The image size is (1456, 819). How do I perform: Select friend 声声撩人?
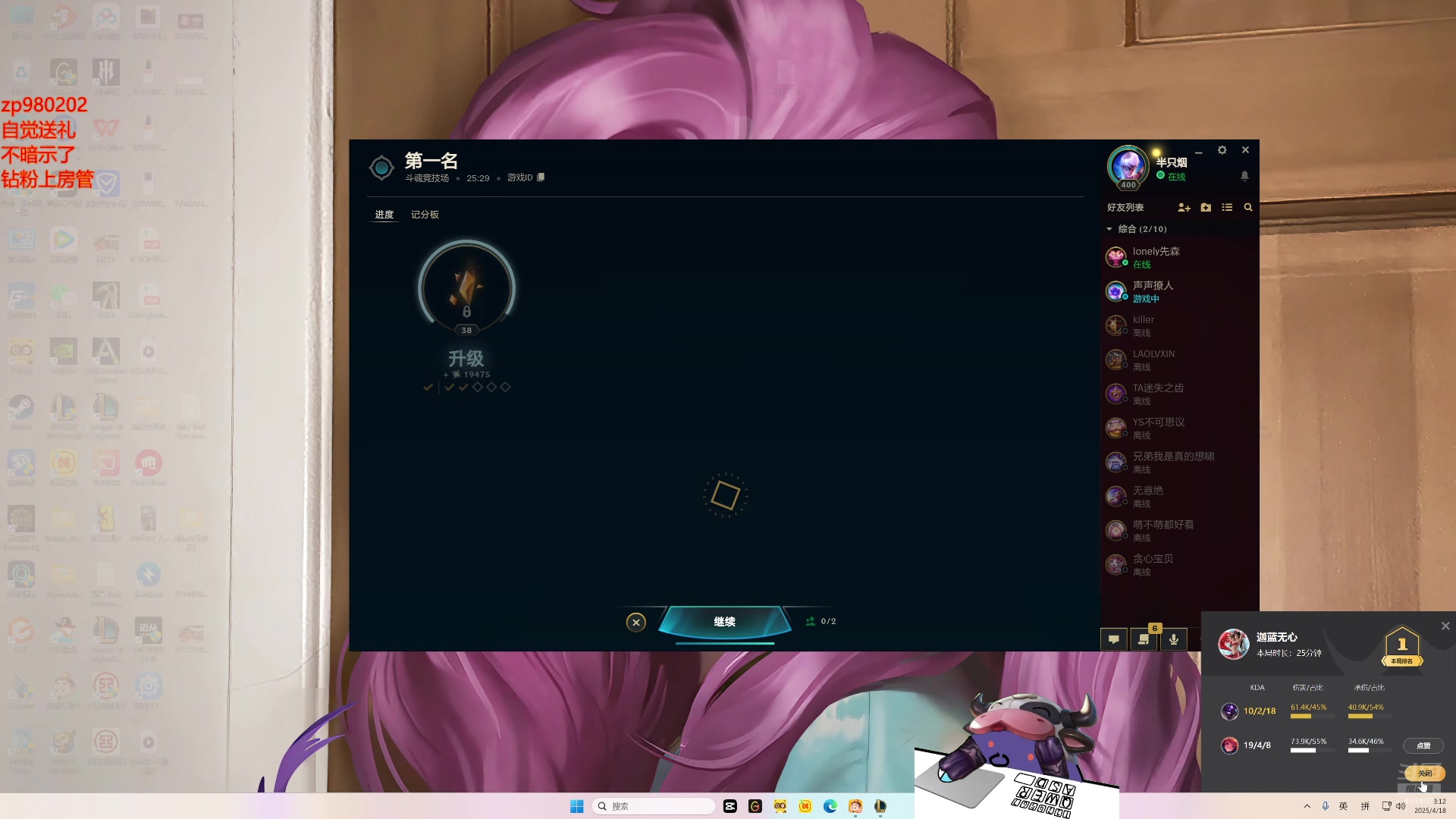tap(1179, 292)
